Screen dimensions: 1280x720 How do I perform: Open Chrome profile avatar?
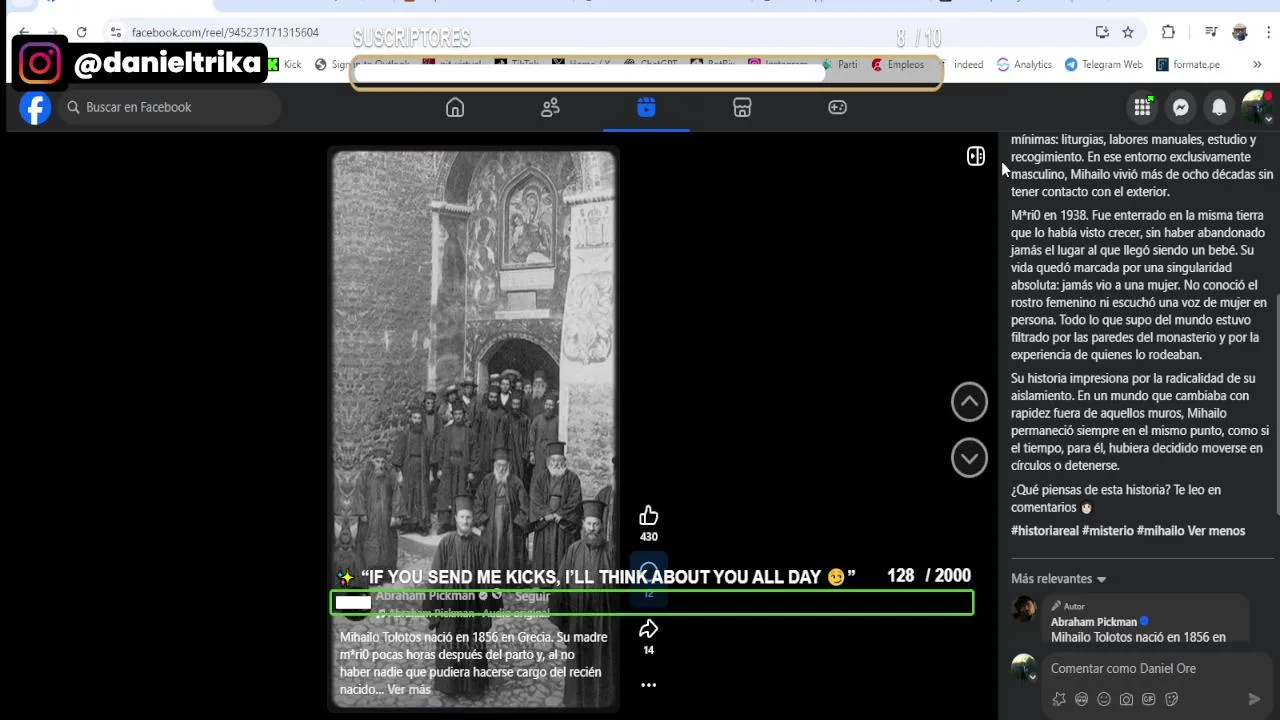coord(1240,32)
